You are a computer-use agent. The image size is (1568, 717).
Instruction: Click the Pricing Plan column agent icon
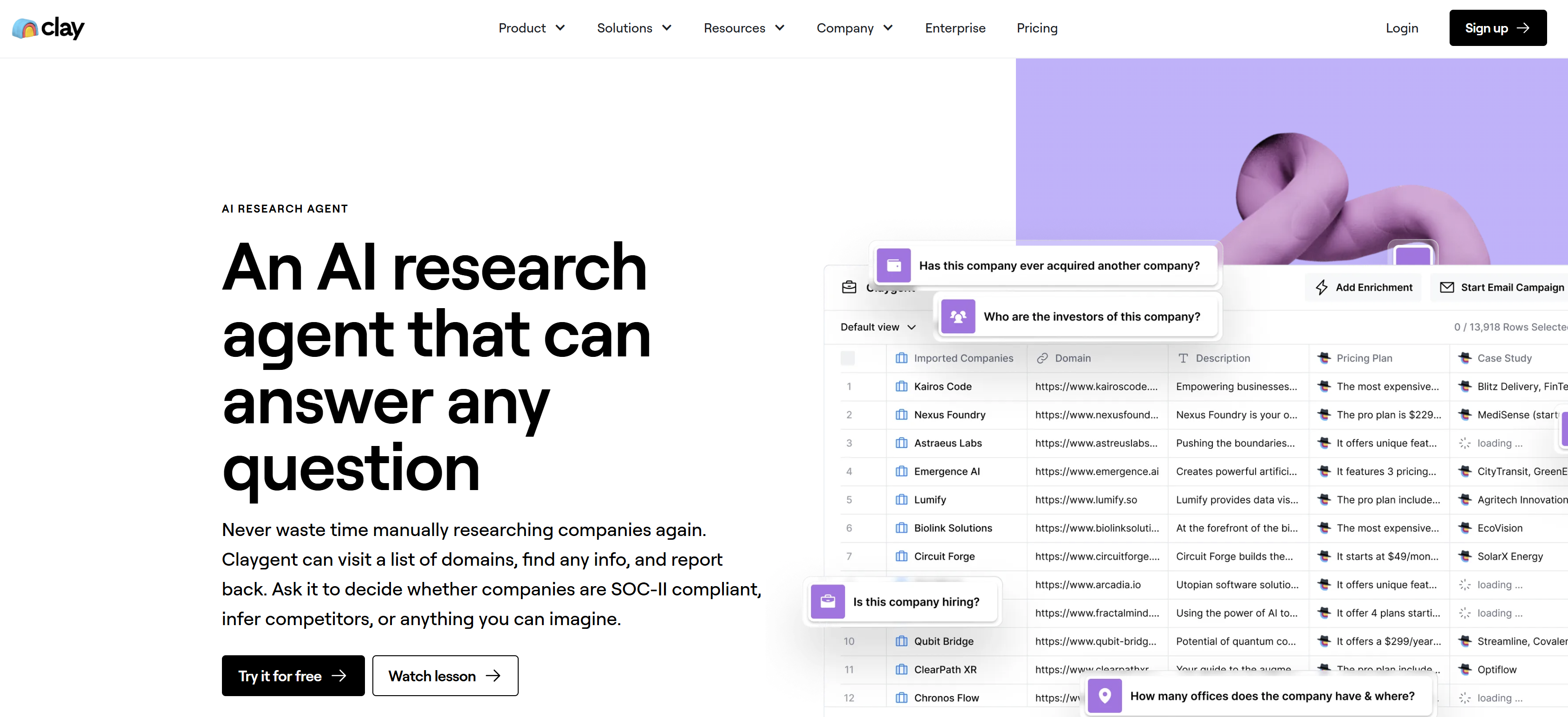point(1323,358)
